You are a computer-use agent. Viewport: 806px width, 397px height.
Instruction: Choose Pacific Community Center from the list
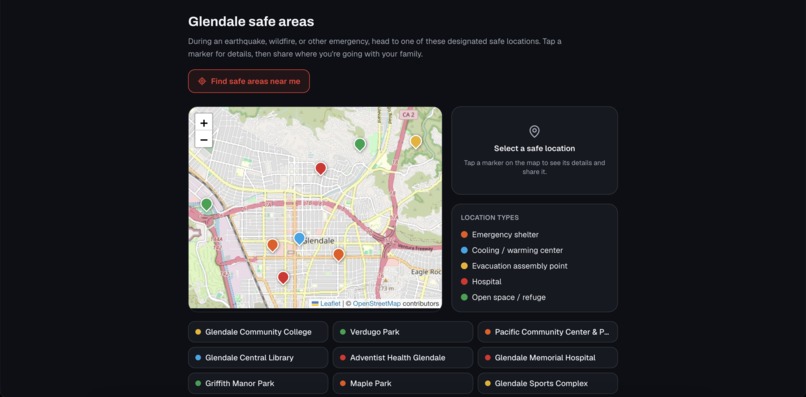point(548,332)
